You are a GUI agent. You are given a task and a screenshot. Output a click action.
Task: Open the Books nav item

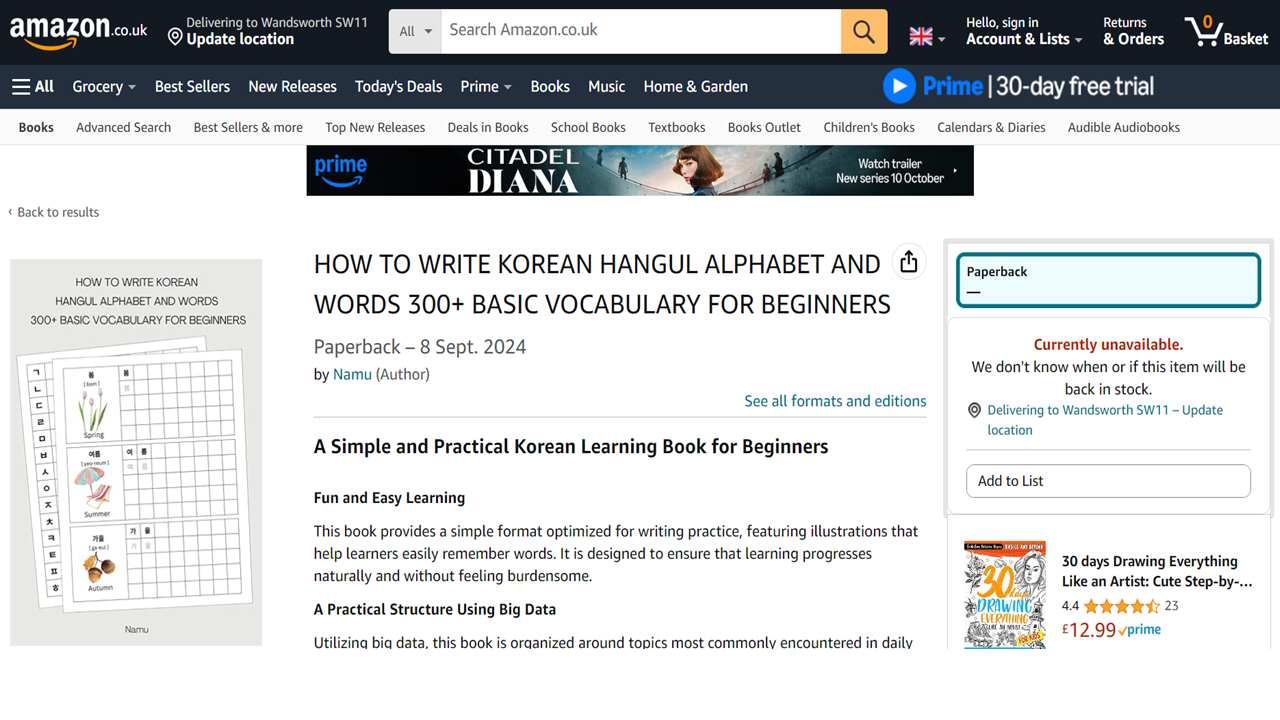tap(550, 87)
